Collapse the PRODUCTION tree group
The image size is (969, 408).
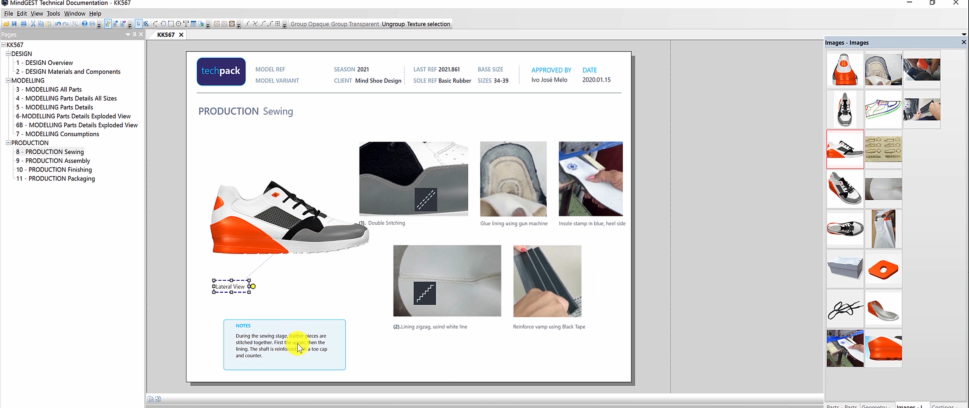click(8, 143)
